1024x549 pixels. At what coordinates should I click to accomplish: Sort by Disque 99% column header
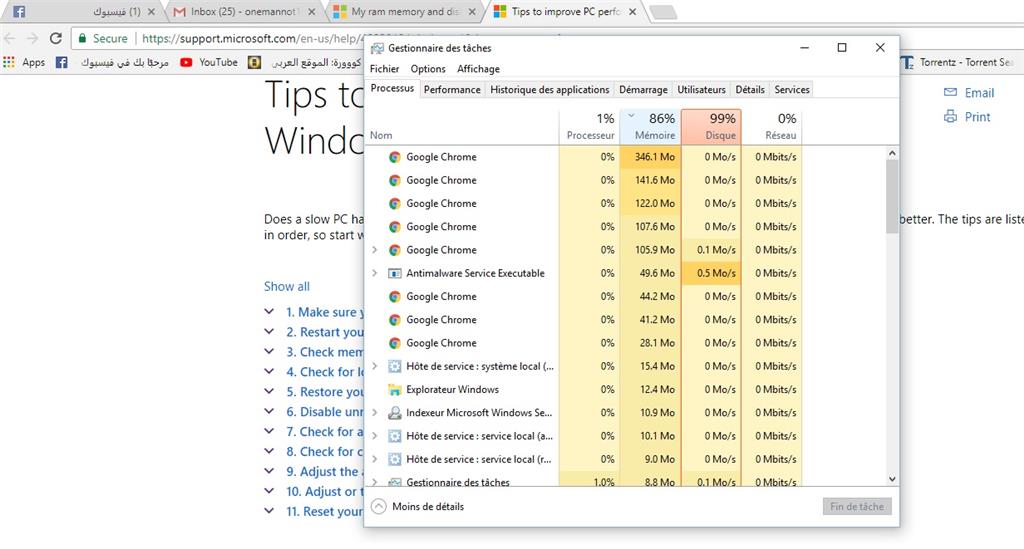pyautogui.click(x=711, y=127)
